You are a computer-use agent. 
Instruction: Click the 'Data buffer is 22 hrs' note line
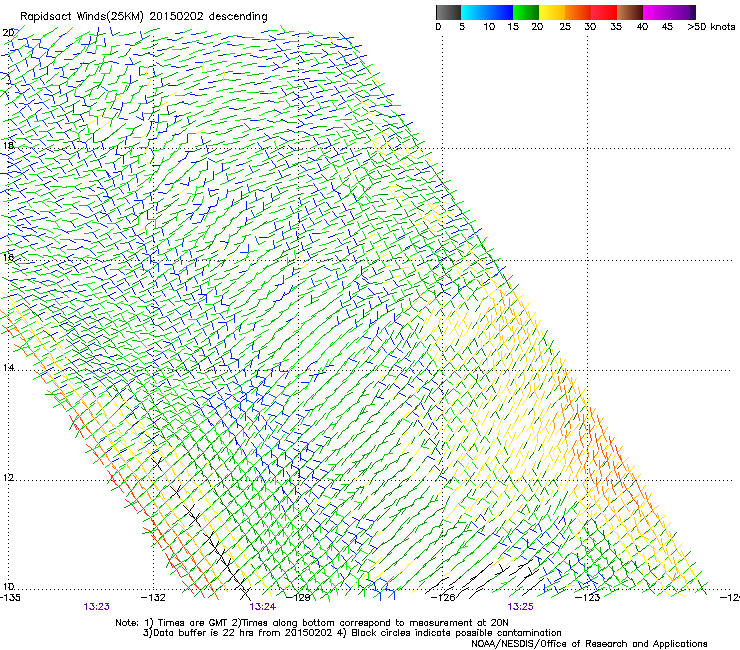(x=352, y=633)
